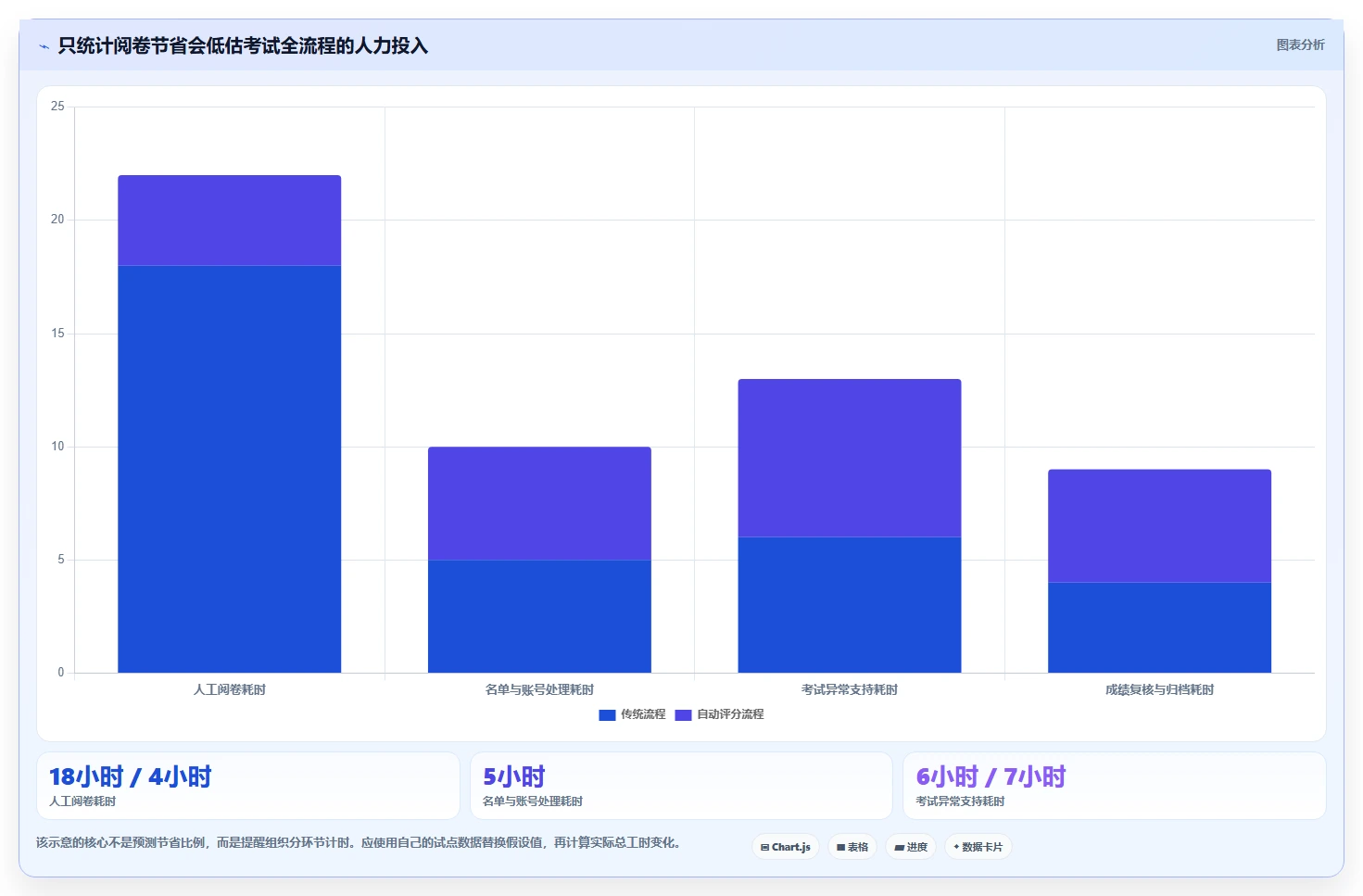Click the purple bar segment for 考试异常支持耗时
Screen dimensions: 1363x896
(850, 458)
